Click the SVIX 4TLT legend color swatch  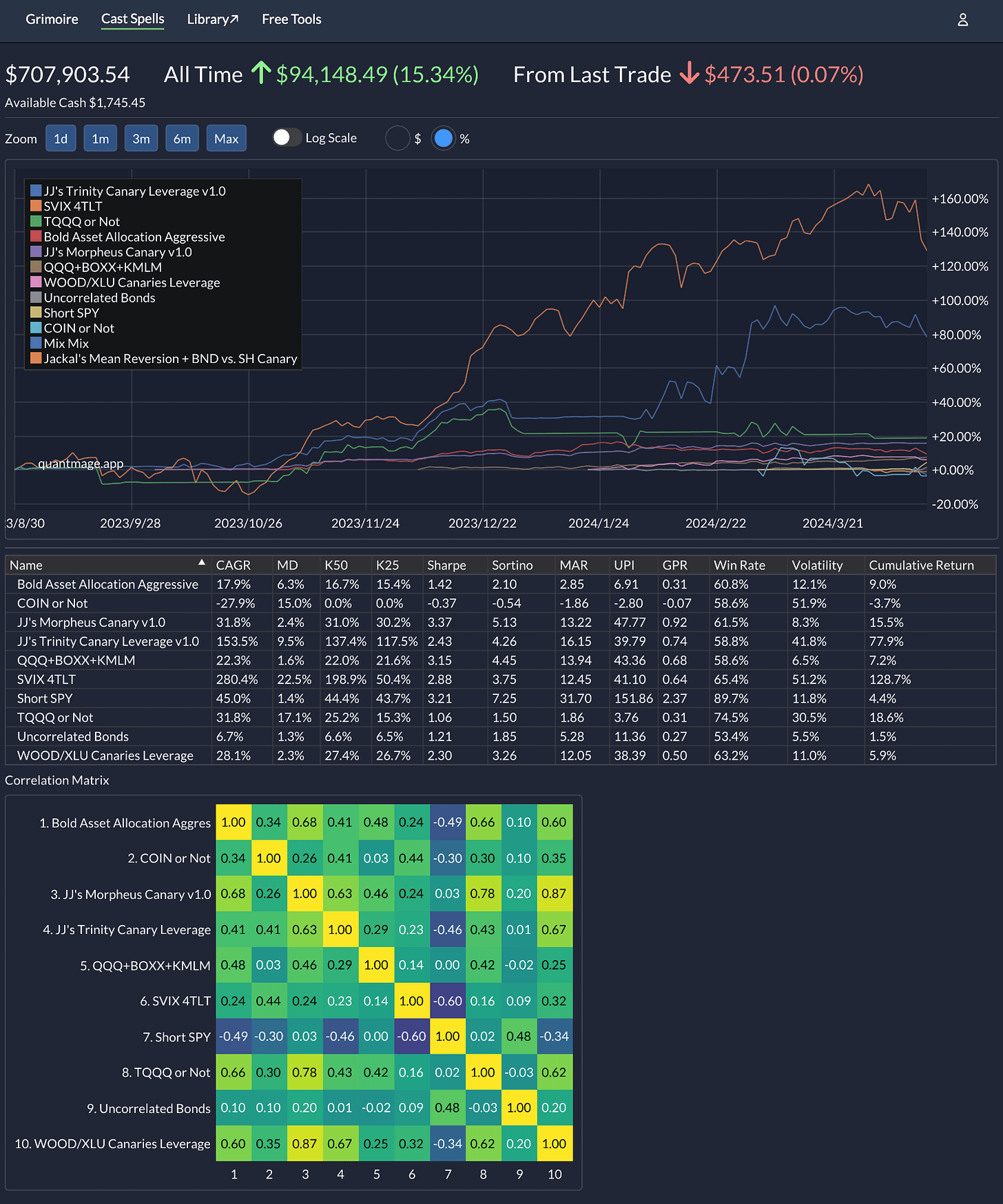[36, 206]
